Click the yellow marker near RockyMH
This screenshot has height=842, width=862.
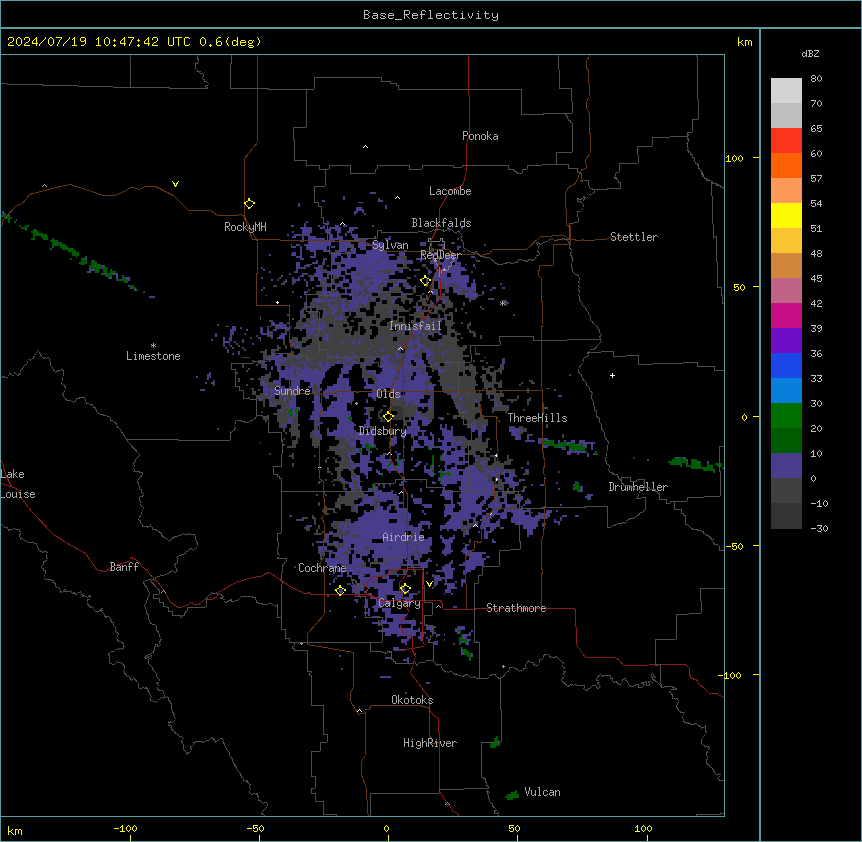249,204
